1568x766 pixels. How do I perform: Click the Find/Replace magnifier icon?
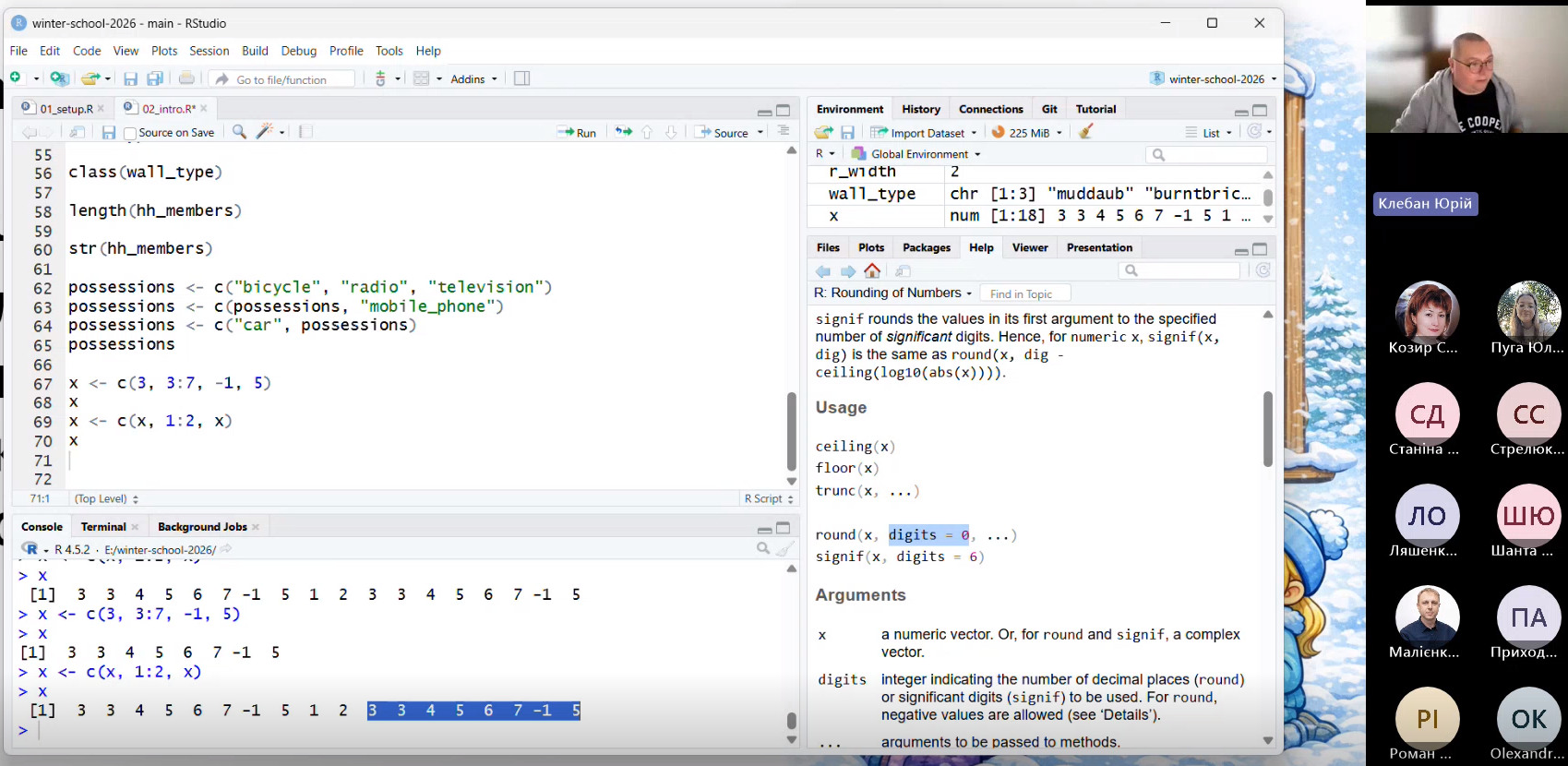[x=239, y=132]
